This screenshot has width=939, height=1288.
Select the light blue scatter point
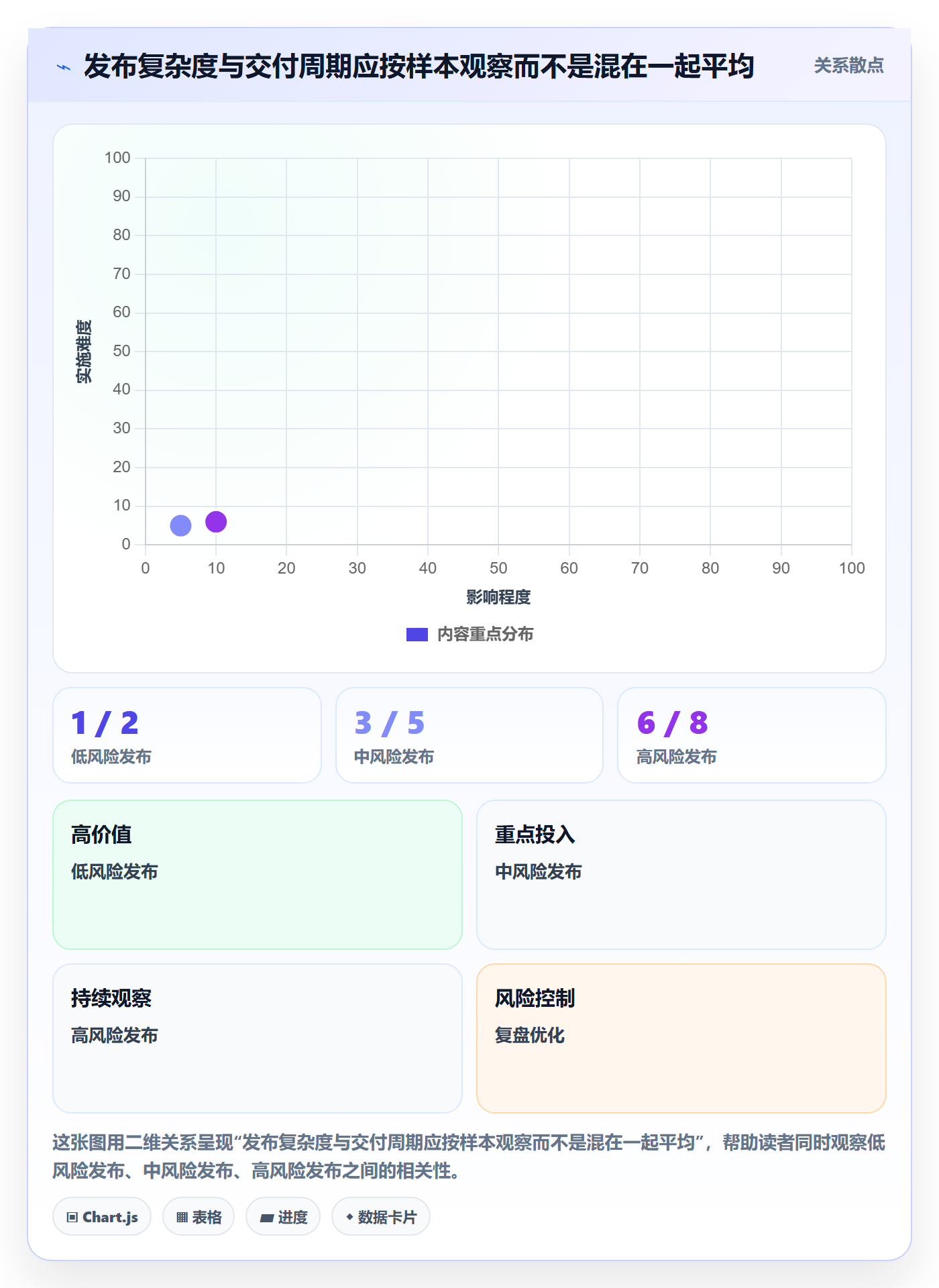(x=180, y=525)
